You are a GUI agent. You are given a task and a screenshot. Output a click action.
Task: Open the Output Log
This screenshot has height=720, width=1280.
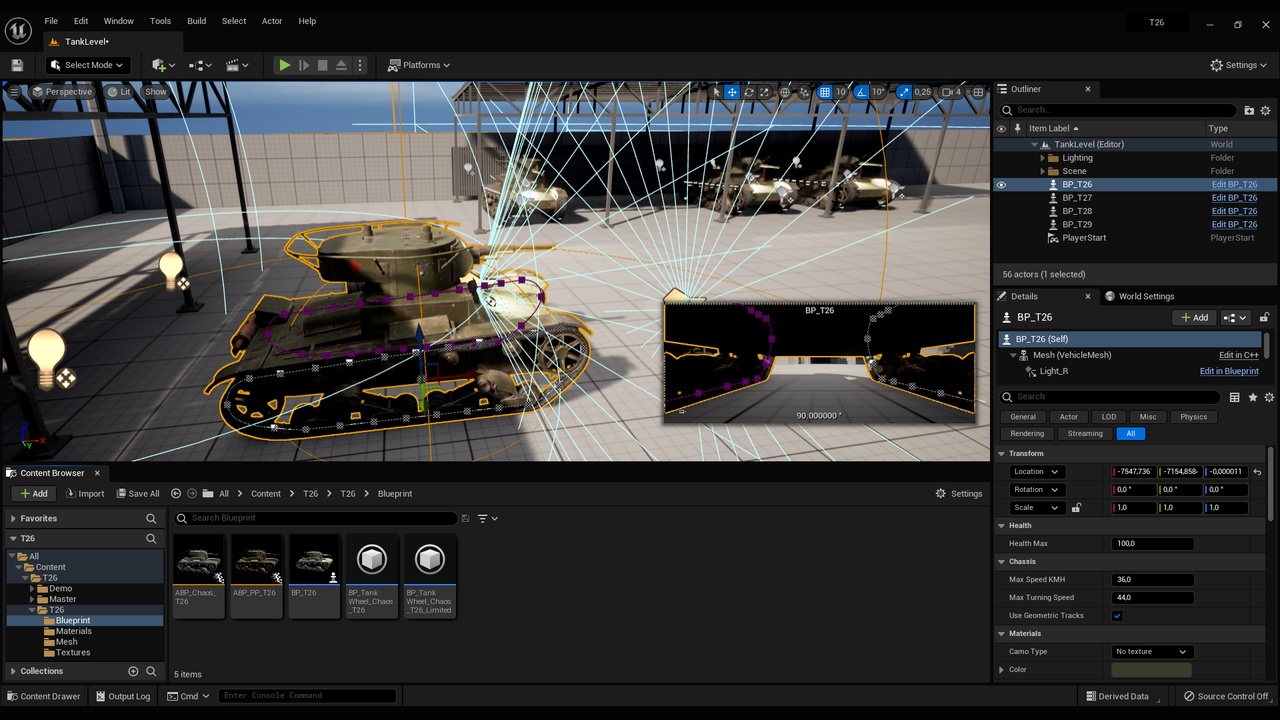pos(122,696)
